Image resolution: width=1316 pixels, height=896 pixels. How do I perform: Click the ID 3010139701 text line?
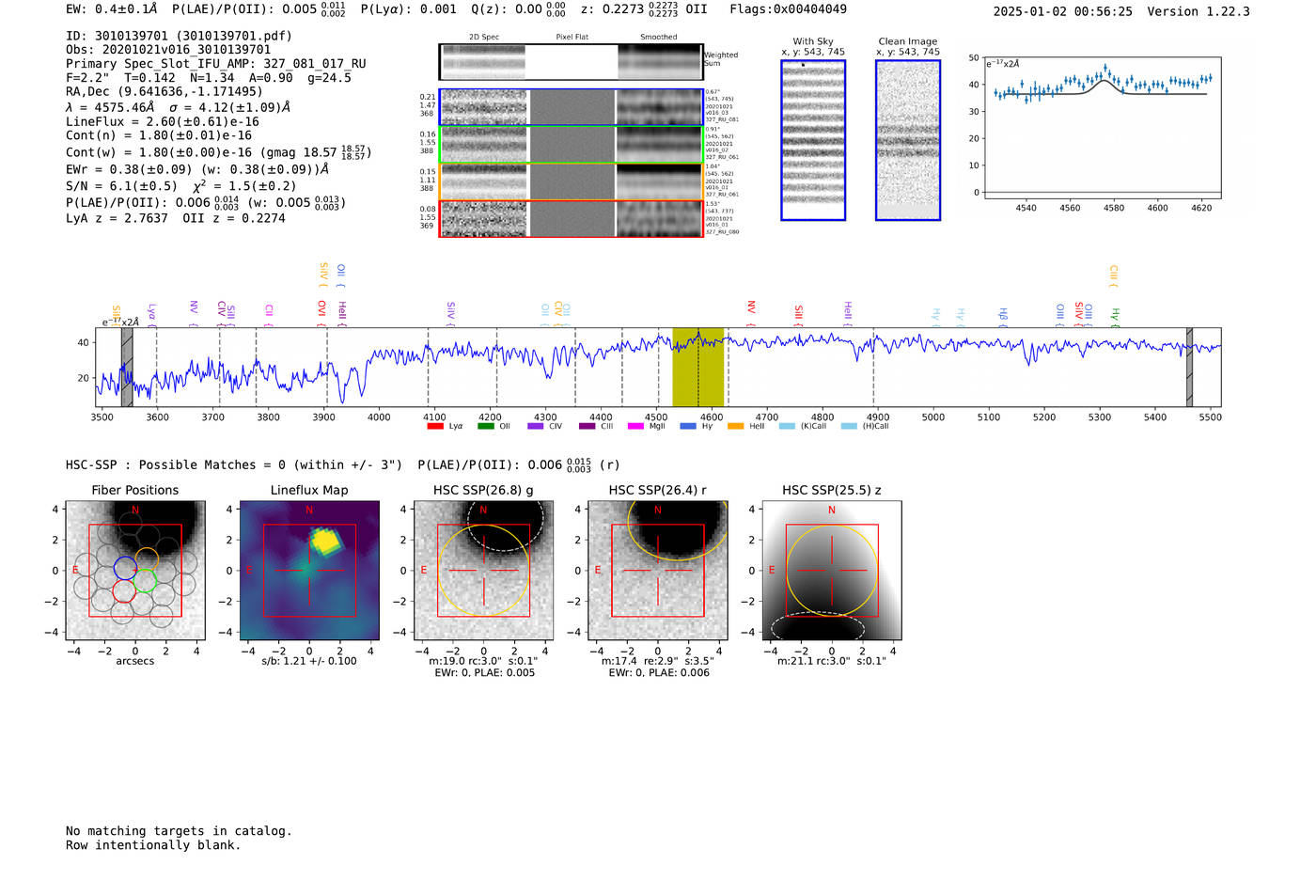point(179,36)
